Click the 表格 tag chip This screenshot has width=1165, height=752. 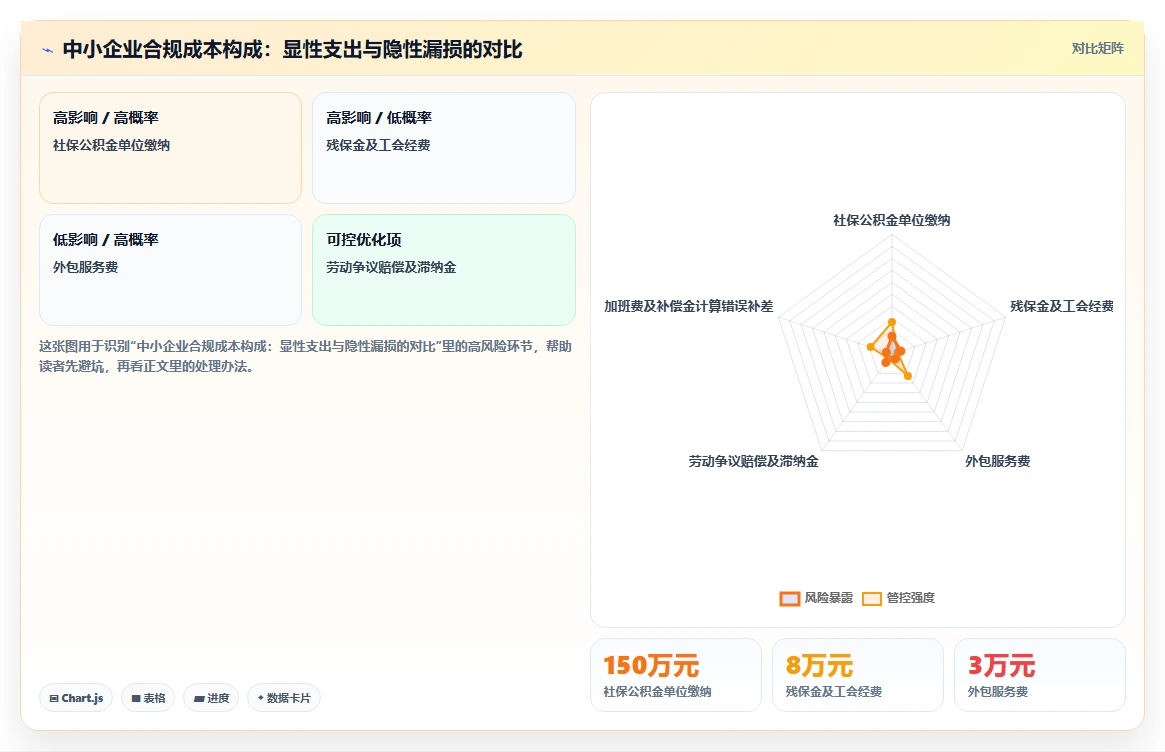148,698
